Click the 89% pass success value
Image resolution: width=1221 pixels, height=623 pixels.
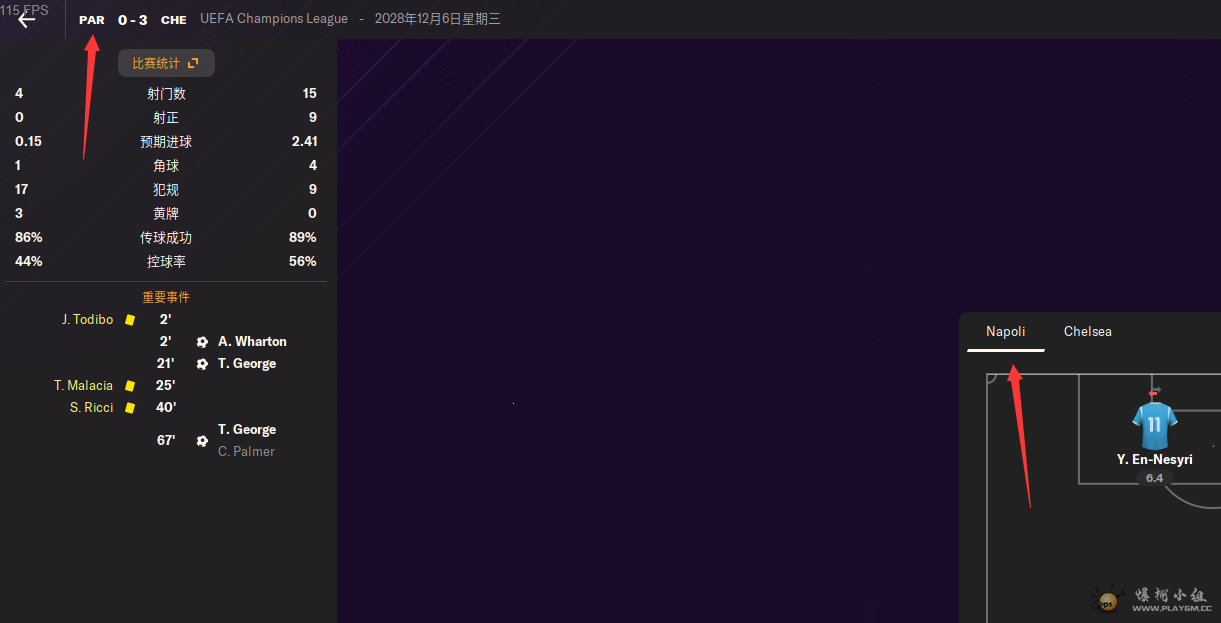coord(303,238)
